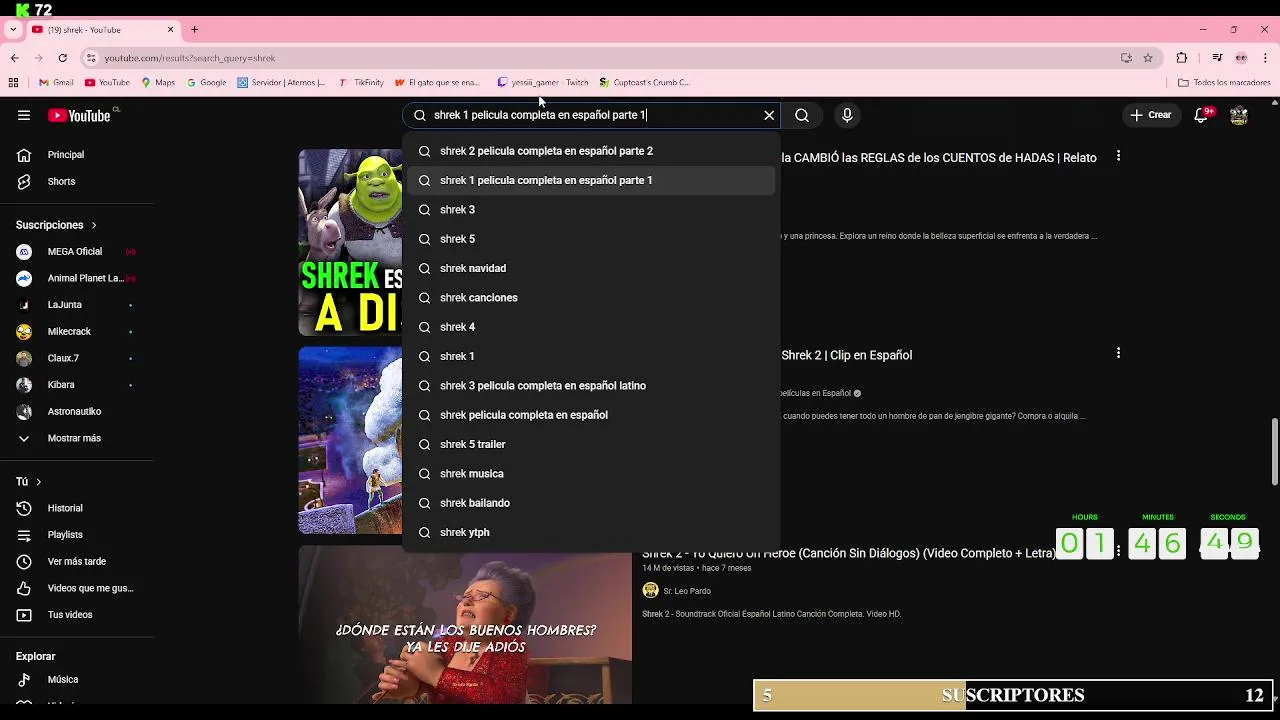Clear the search text with the X icon
This screenshot has height=720, width=1280.
(x=769, y=115)
